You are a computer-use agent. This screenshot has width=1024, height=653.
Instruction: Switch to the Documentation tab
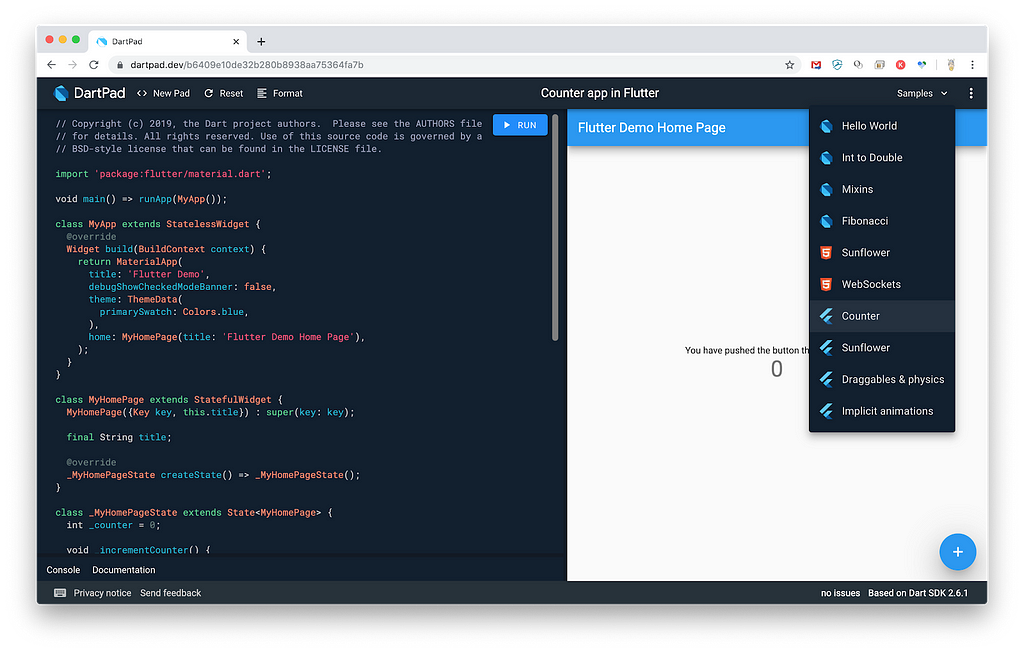click(x=123, y=570)
